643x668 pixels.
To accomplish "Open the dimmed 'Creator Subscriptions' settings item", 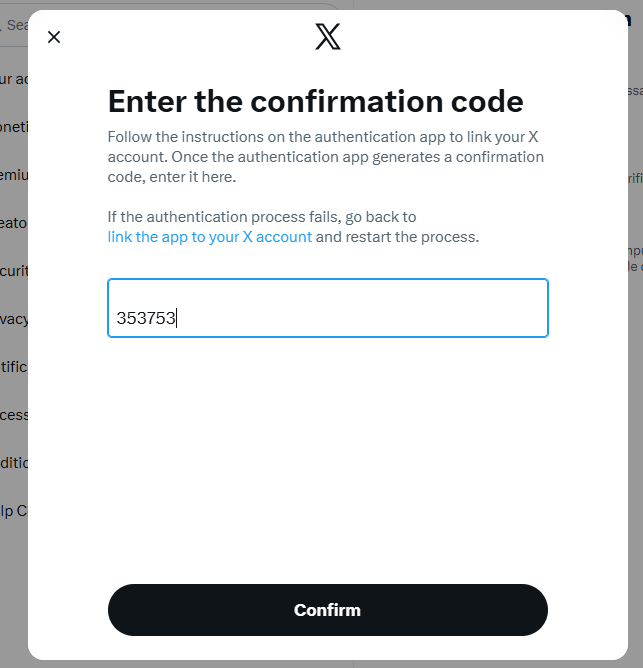I will coord(14,223).
